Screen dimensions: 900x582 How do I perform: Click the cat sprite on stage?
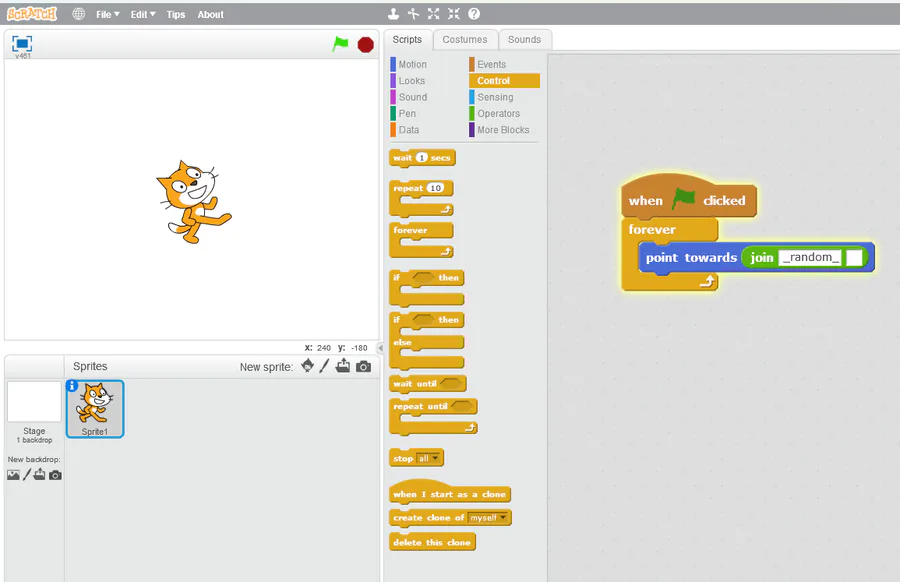click(193, 201)
